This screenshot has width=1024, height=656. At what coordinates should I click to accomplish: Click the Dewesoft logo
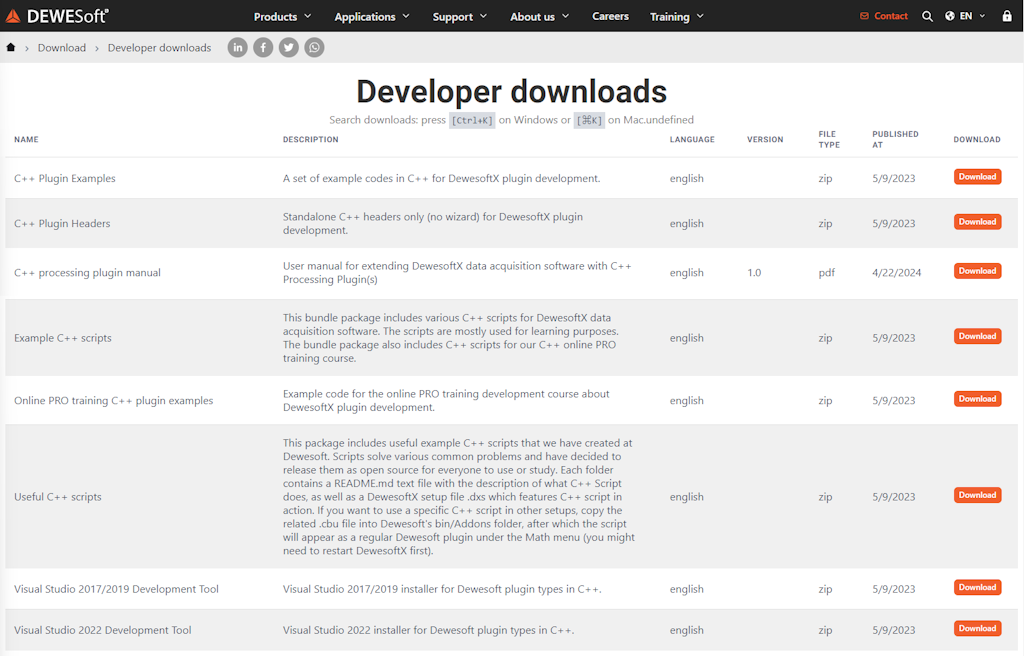click(57, 16)
